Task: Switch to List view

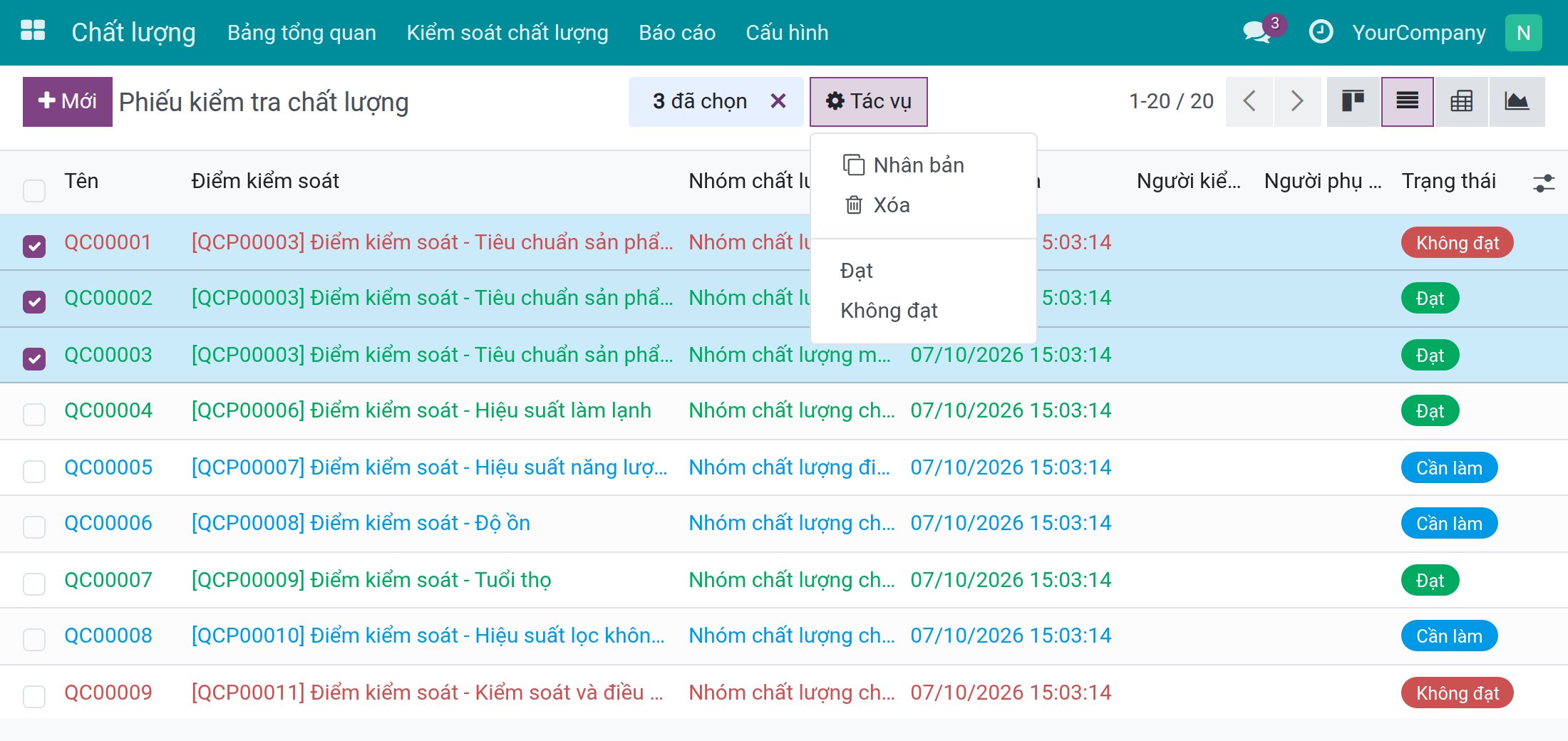Action: coord(1407,102)
